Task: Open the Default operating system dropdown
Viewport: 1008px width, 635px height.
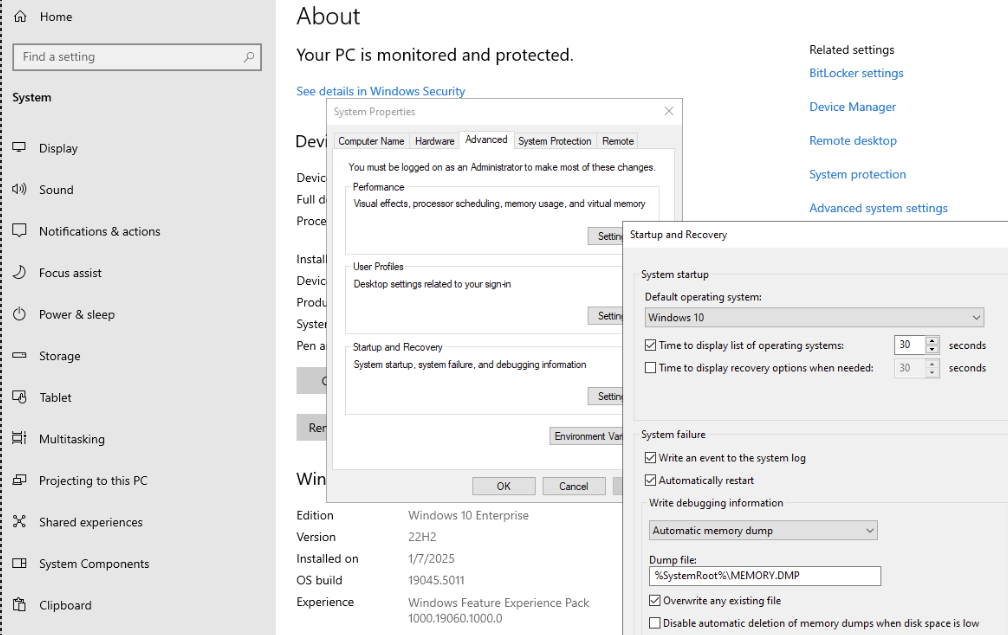Action: click(814, 318)
